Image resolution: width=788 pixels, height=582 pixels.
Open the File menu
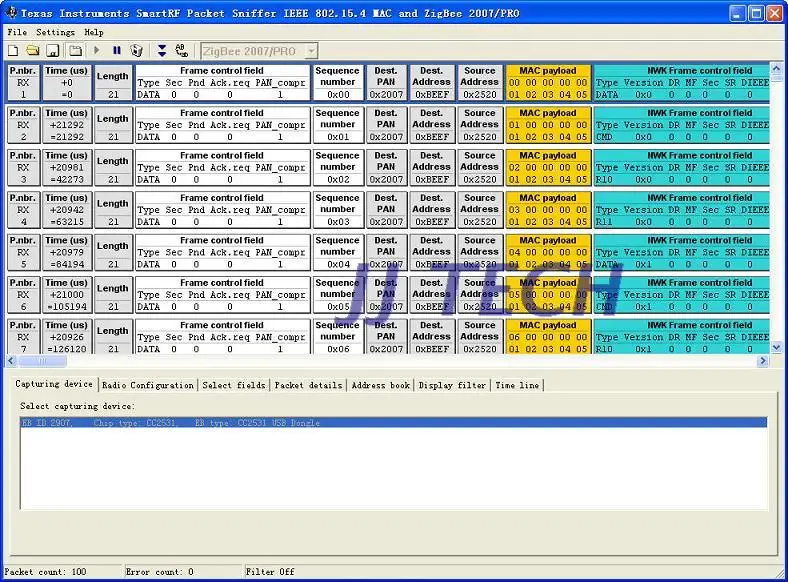(x=17, y=32)
